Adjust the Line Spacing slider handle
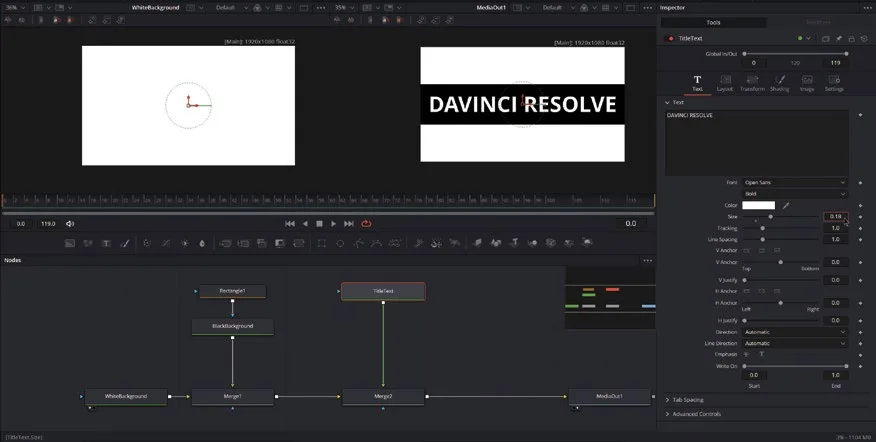Image resolution: width=876 pixels, height=442 pixels. (x=763, y=240)
